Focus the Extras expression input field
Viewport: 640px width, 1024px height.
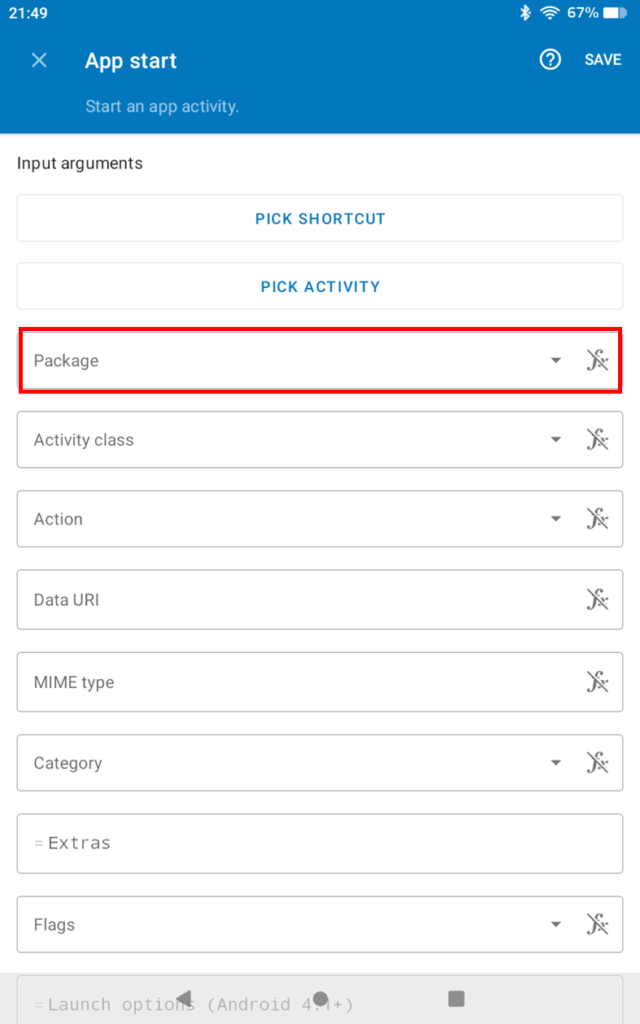tap(320, 843)
